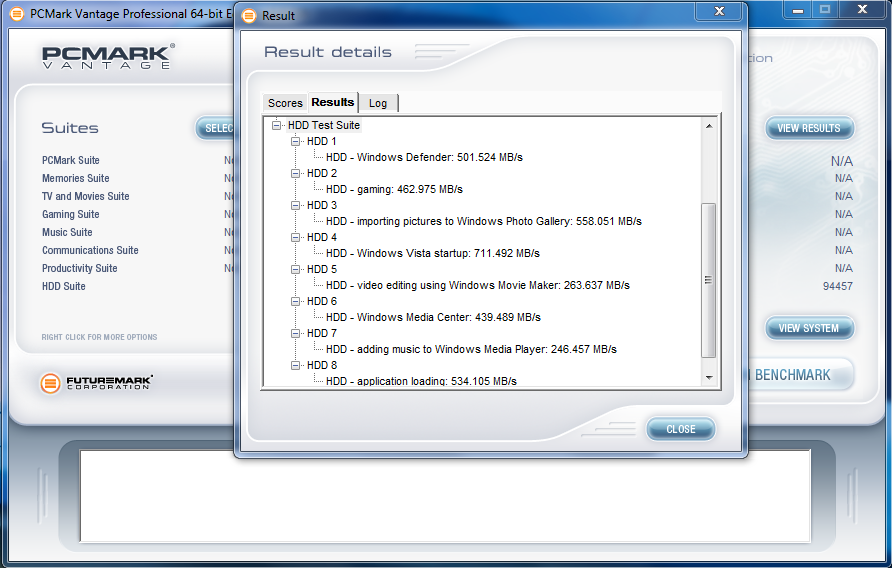Click VIEW SYSTEM in main window
The width and height of the screenshot is (892, 568).
click(809, 328)
